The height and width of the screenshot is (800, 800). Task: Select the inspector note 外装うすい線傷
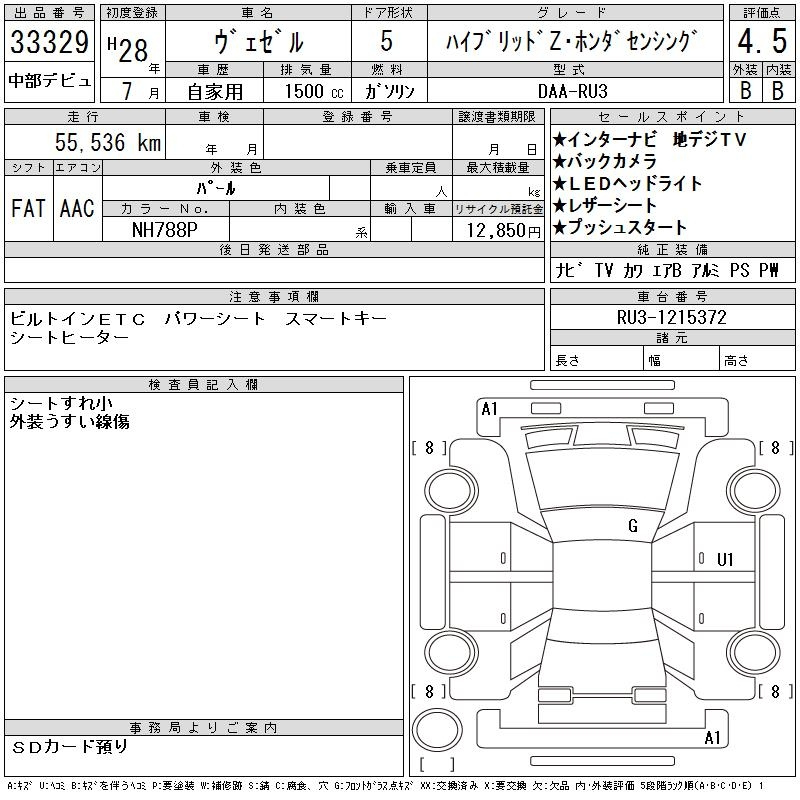(69, 421)
